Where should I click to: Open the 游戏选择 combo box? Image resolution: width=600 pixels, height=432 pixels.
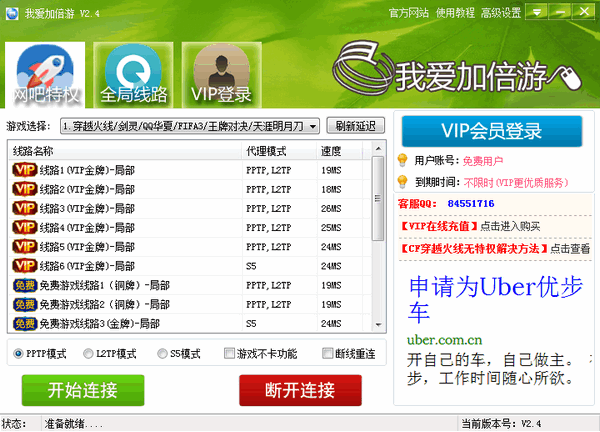[190, 126]
